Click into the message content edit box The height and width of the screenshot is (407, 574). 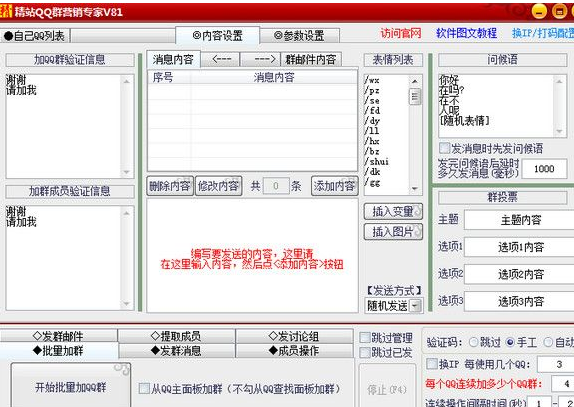(252, 255)
